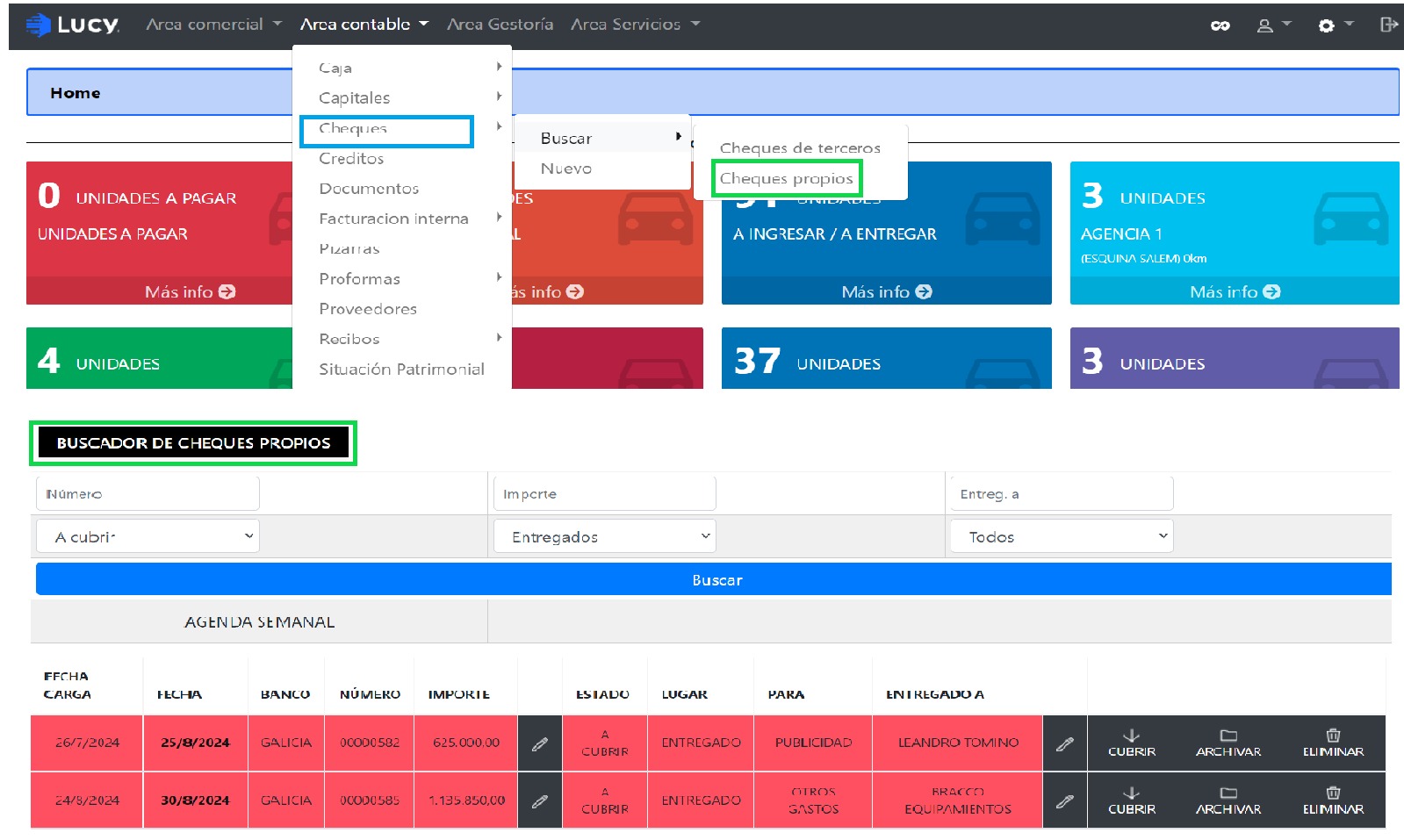This screenshot has width=1404, height=840.
Task: Open Más info on the orange card
Action: tap(549, 291)
